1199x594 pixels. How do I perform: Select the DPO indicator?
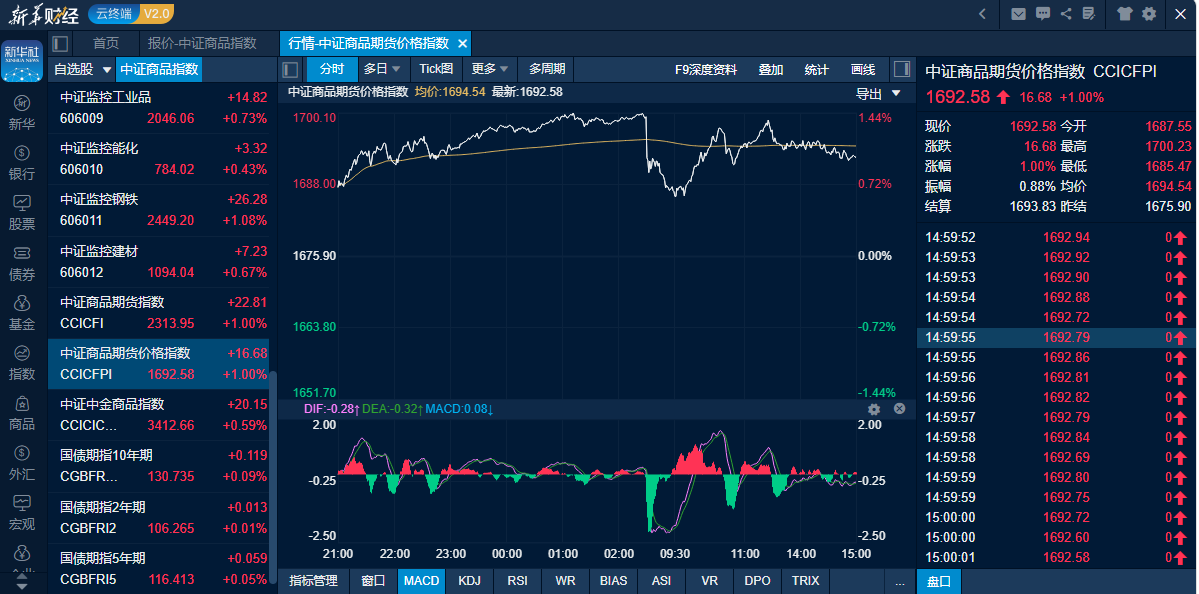757,581
